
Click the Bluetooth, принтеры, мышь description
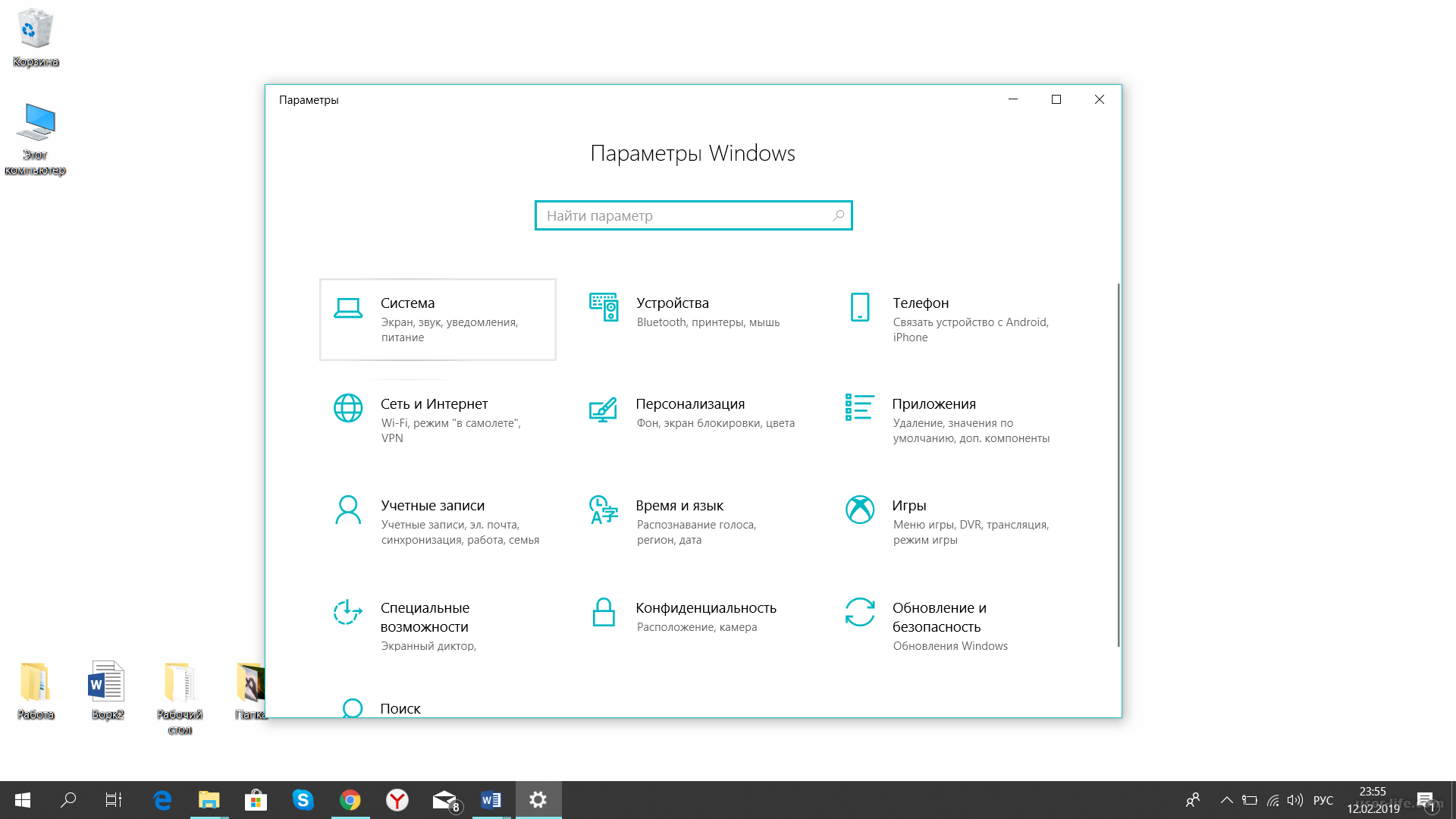click(x=708, y=322)
